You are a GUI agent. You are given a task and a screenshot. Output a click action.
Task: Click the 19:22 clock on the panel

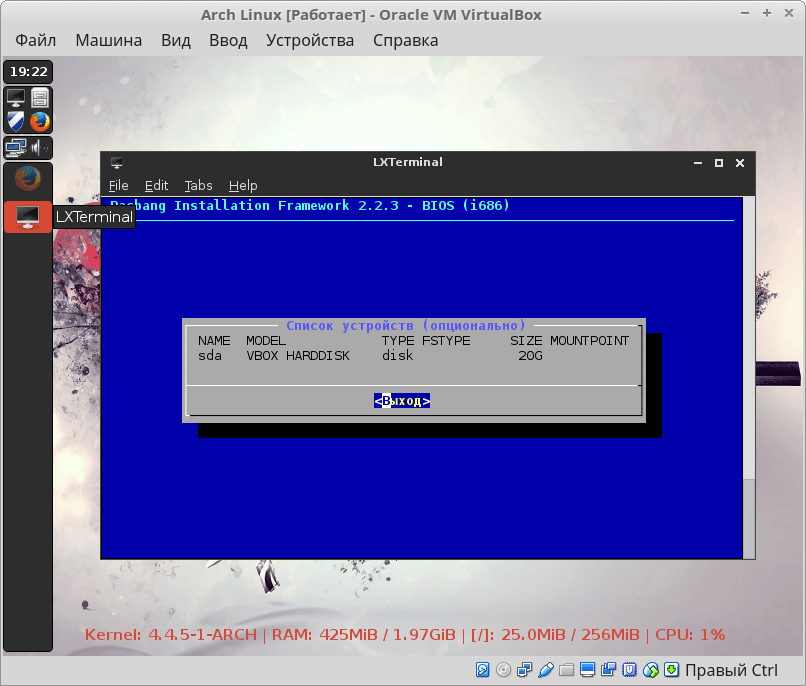coord(28,72)
